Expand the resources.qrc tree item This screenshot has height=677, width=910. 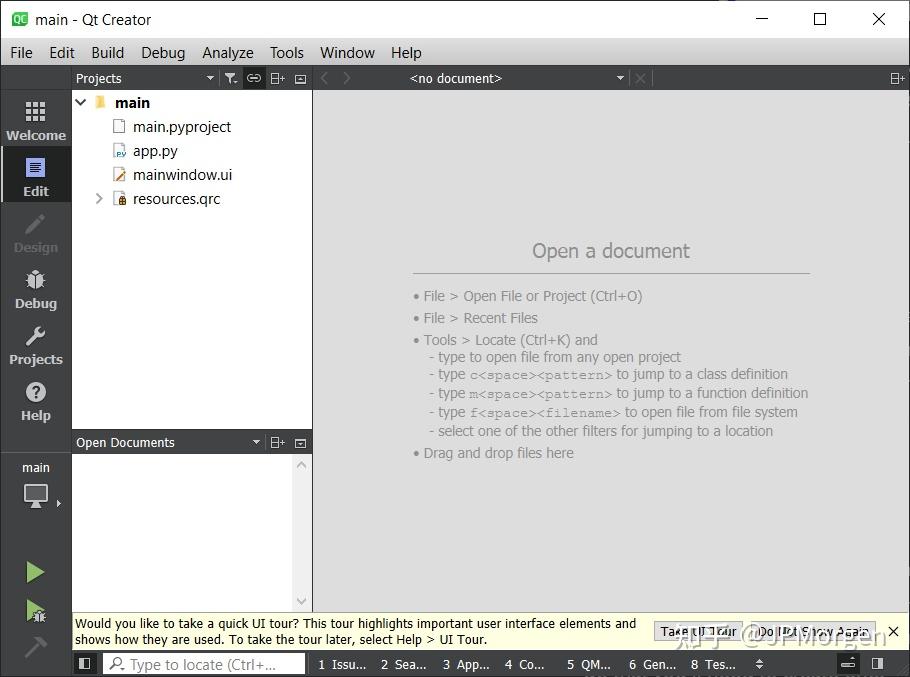coord(98,199)
